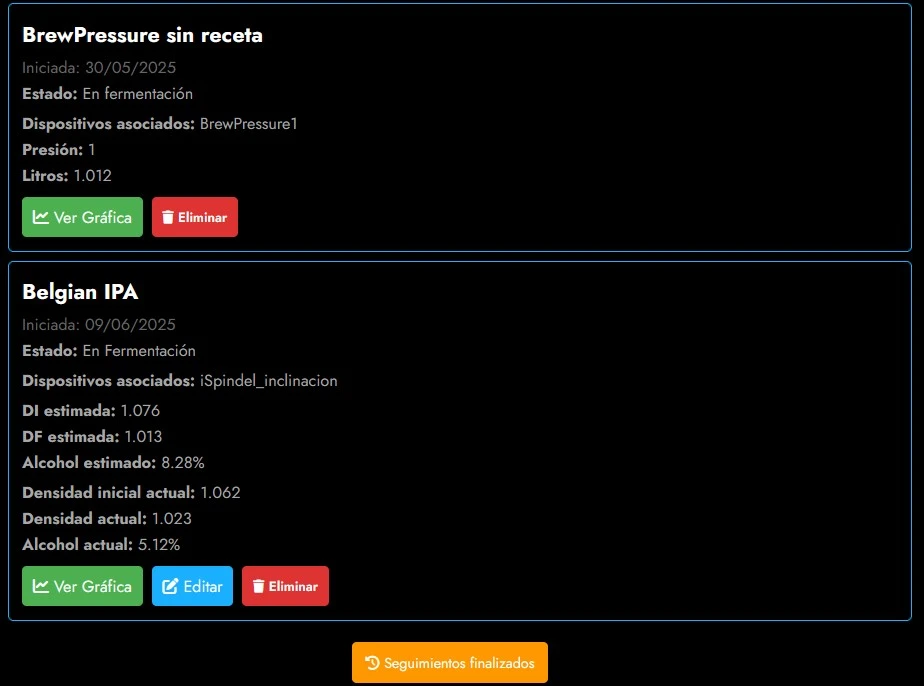This screenshot has width=924, height=686.
Task: Open the graph for BrewPressure sin receta
Action: point(82,217)
